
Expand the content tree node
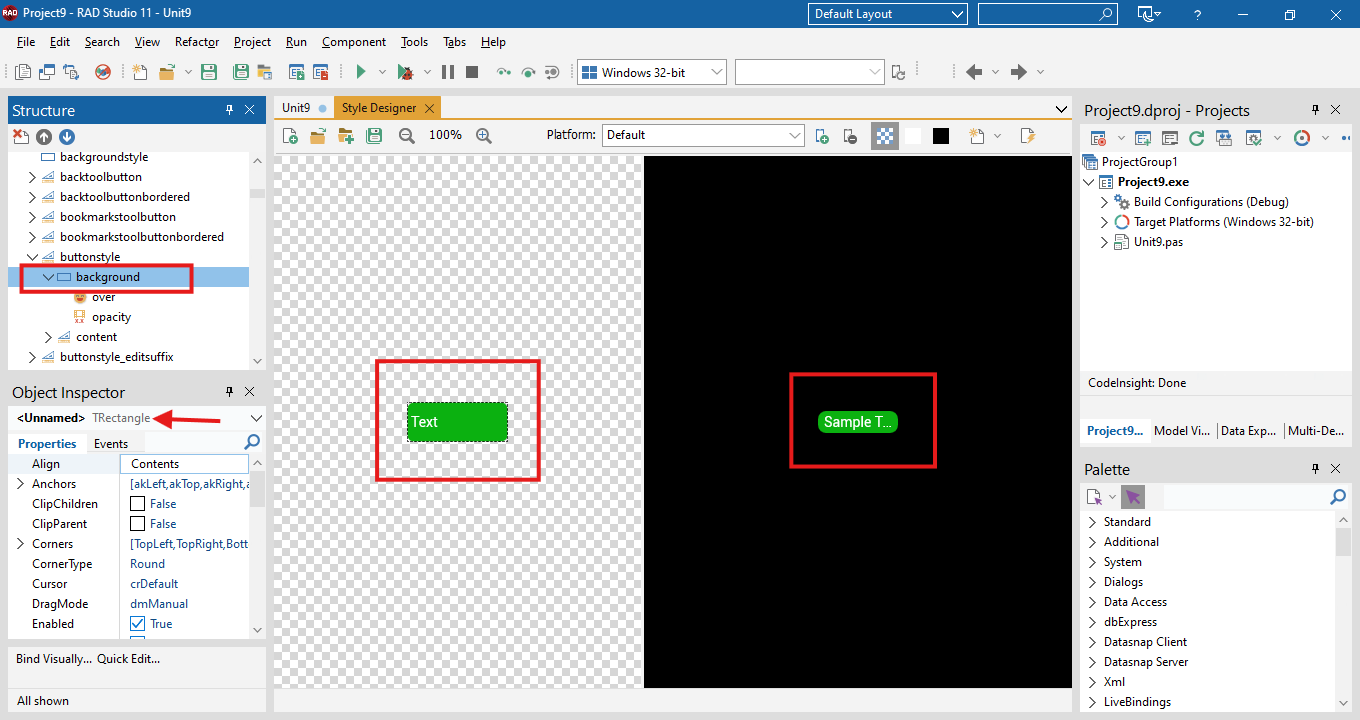pyautogui.click(x=48, y=337)
